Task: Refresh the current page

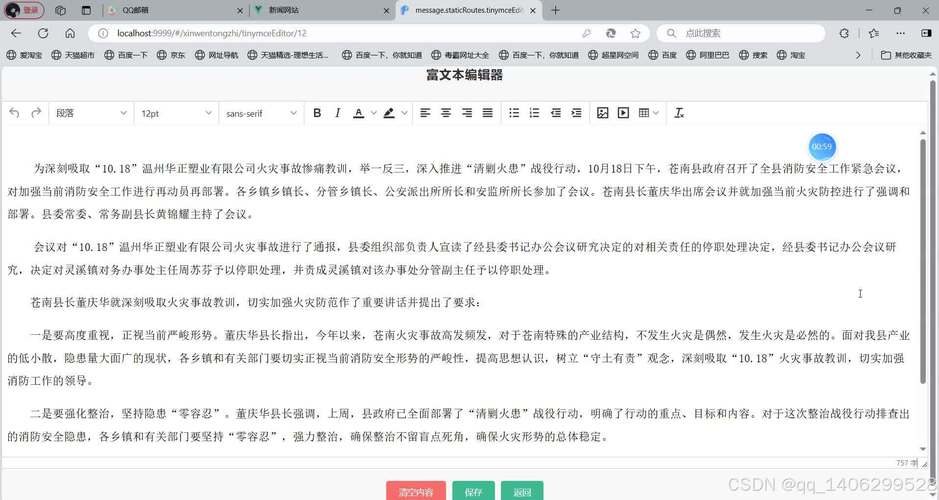Action: click(x=43, y=34)
